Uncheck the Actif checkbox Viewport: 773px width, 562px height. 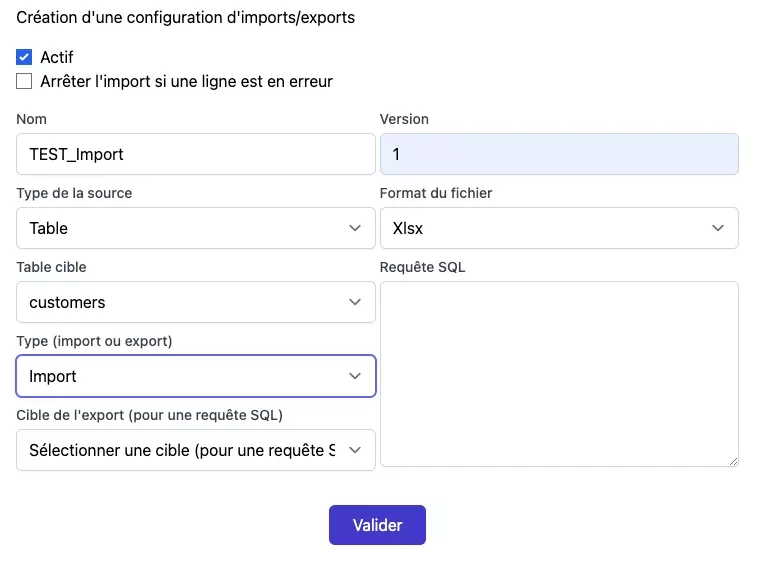[25, 58]
